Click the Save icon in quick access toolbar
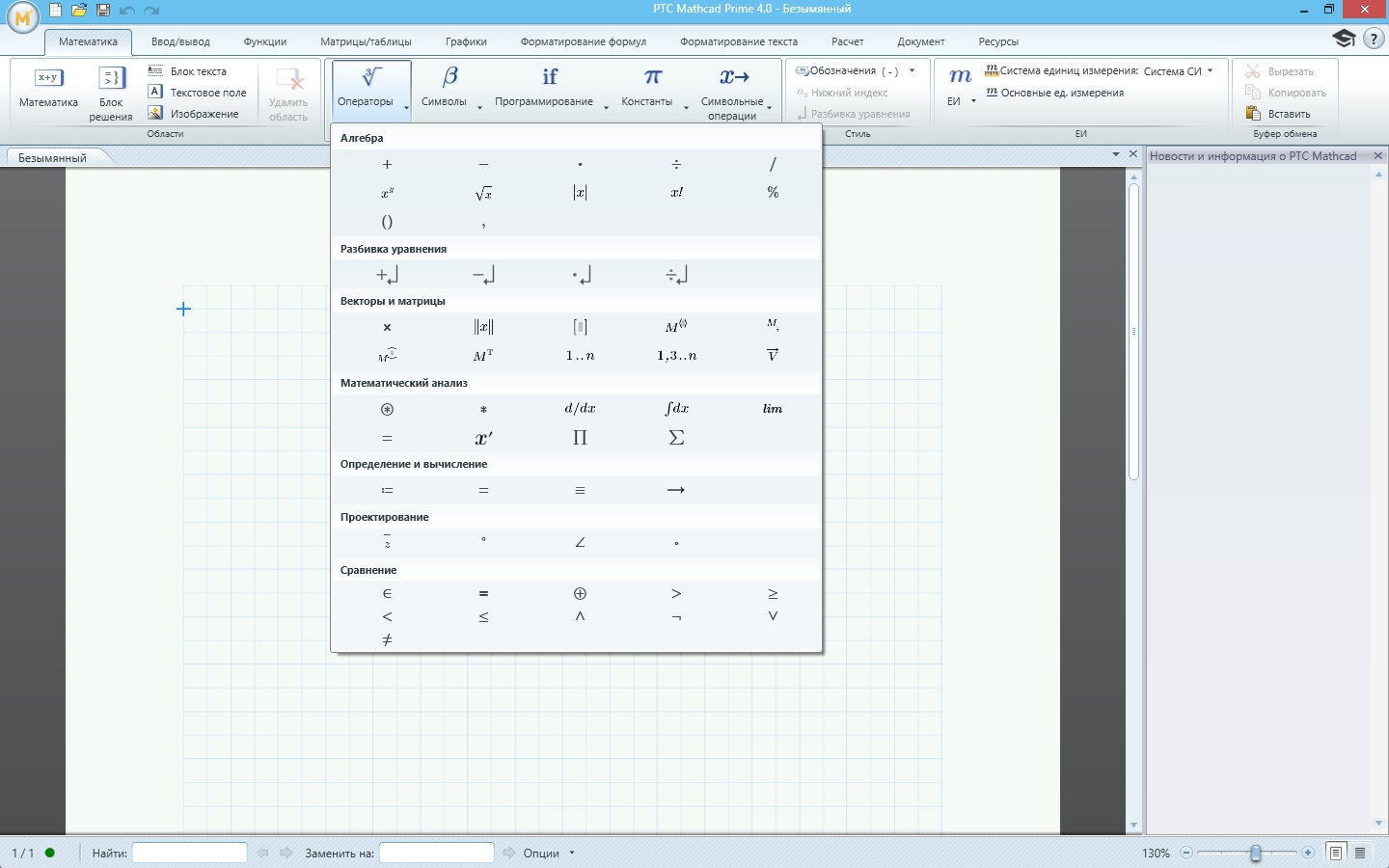Viewport: 1389px width, 868px height. [x=103, y=11]
